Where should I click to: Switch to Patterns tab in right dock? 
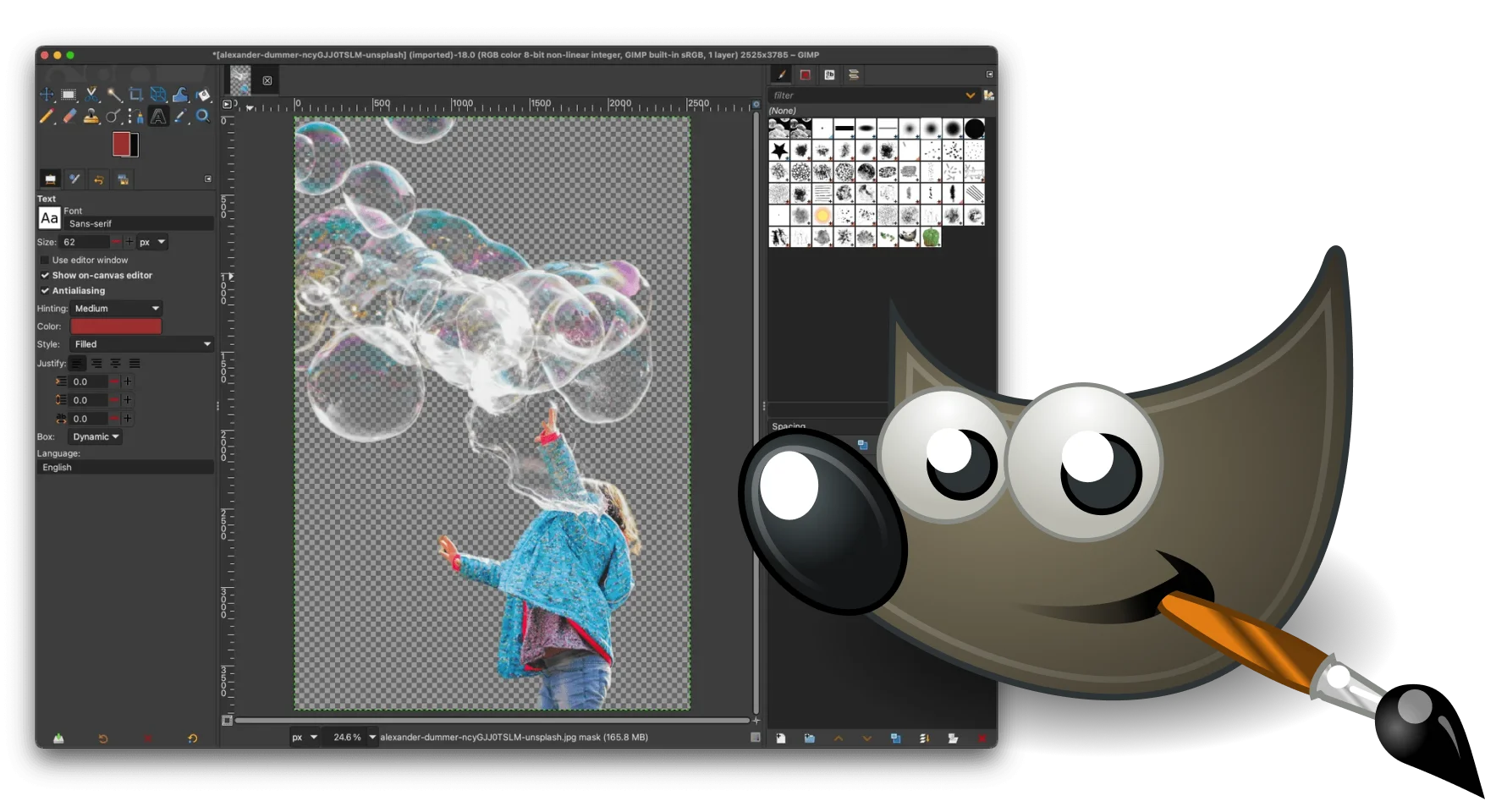[x=806, y=75]
